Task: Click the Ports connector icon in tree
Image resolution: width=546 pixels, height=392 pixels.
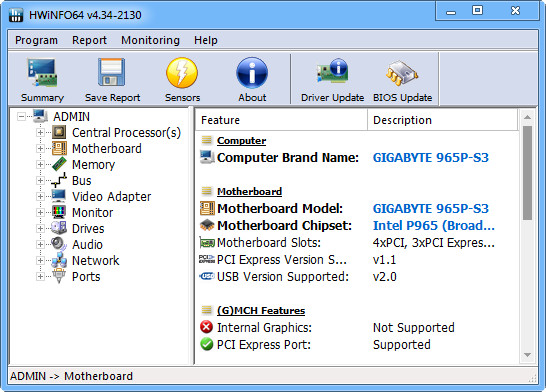Action: pos(59,276)
